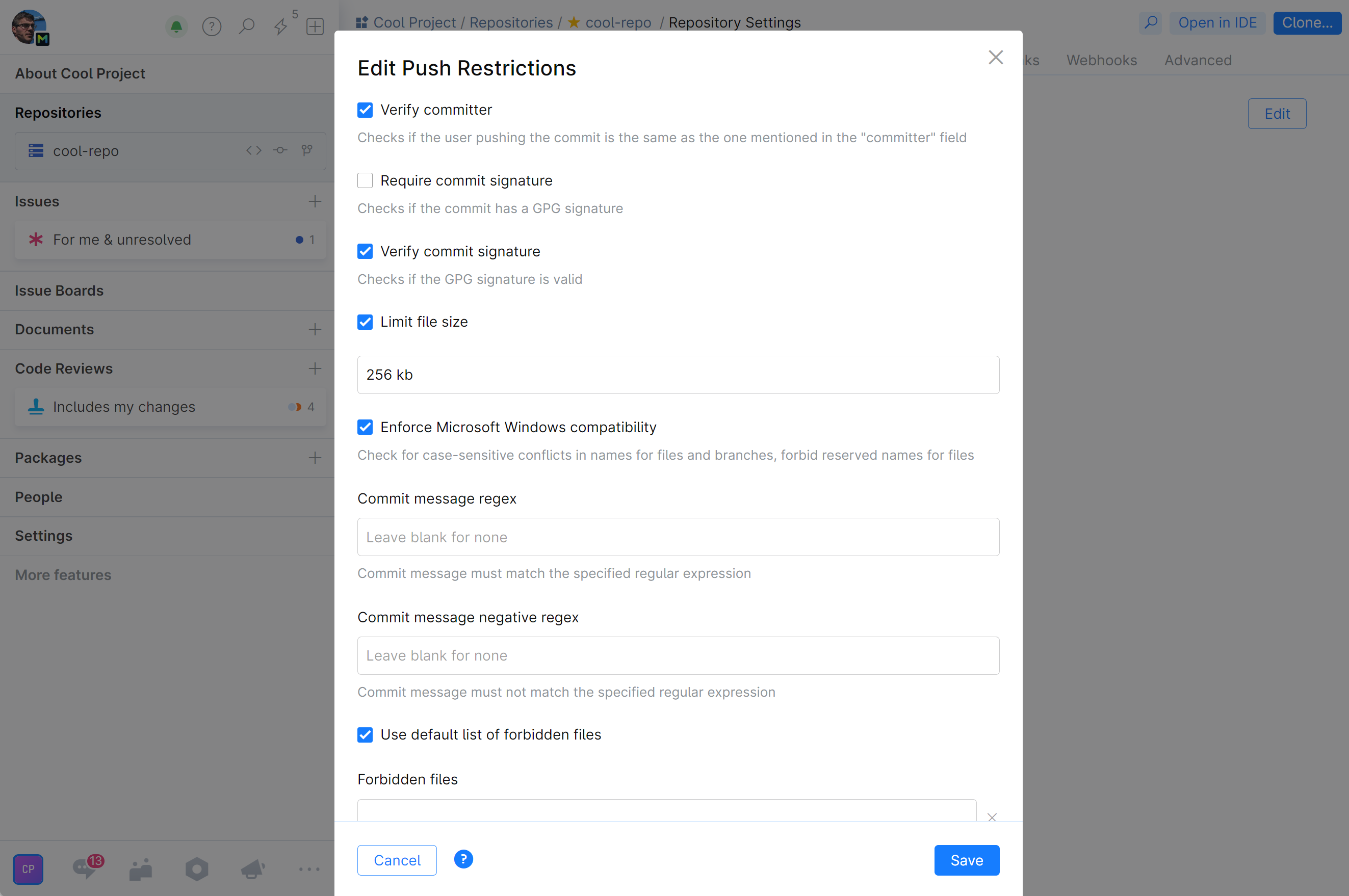Viewport: 1349px width, 896px height.
Task: Click the plus next to Issues
Action: click(x=315, y=201)
